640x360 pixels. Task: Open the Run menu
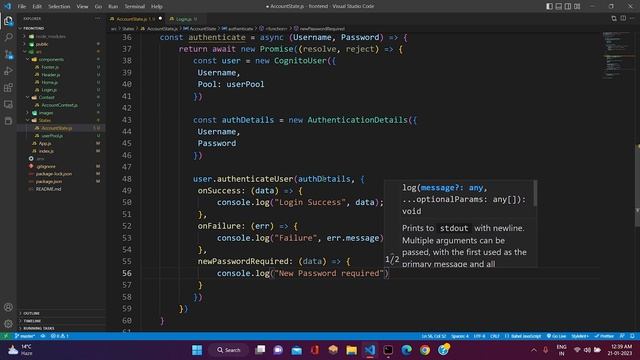point(113,7)
